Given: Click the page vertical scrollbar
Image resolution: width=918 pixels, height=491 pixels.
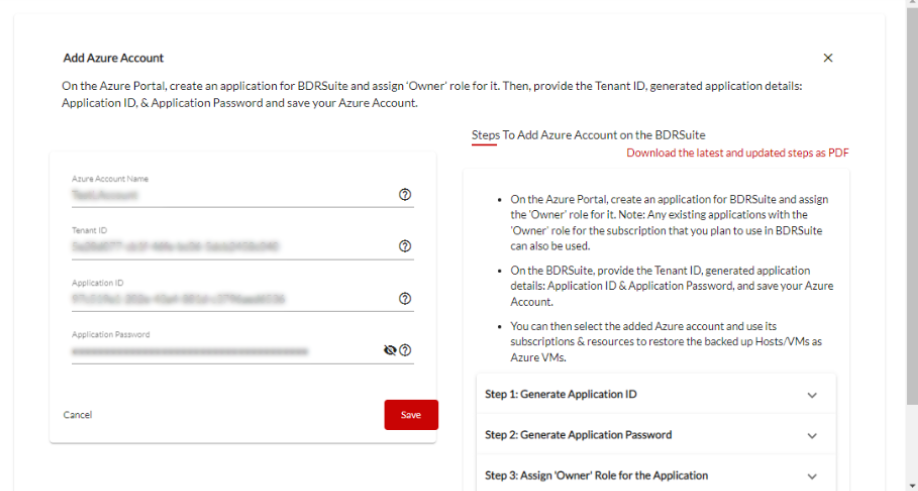Looking at the screenshot, I should (x=912, y=206).
